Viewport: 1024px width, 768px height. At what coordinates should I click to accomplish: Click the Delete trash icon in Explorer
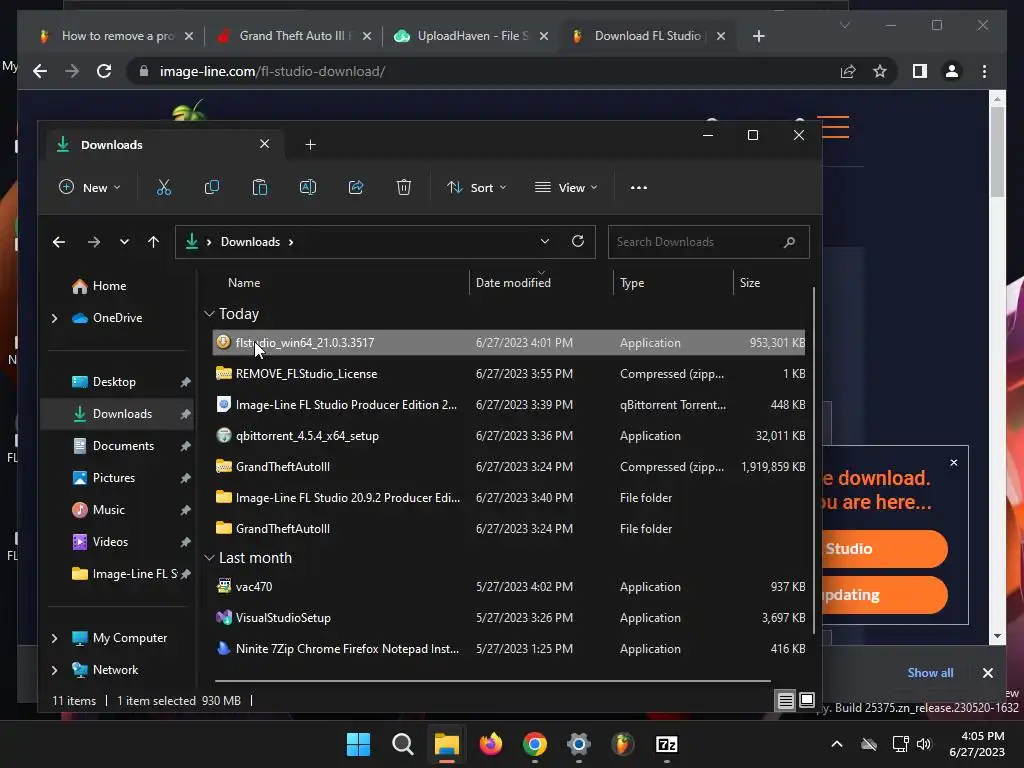point(404,187)
